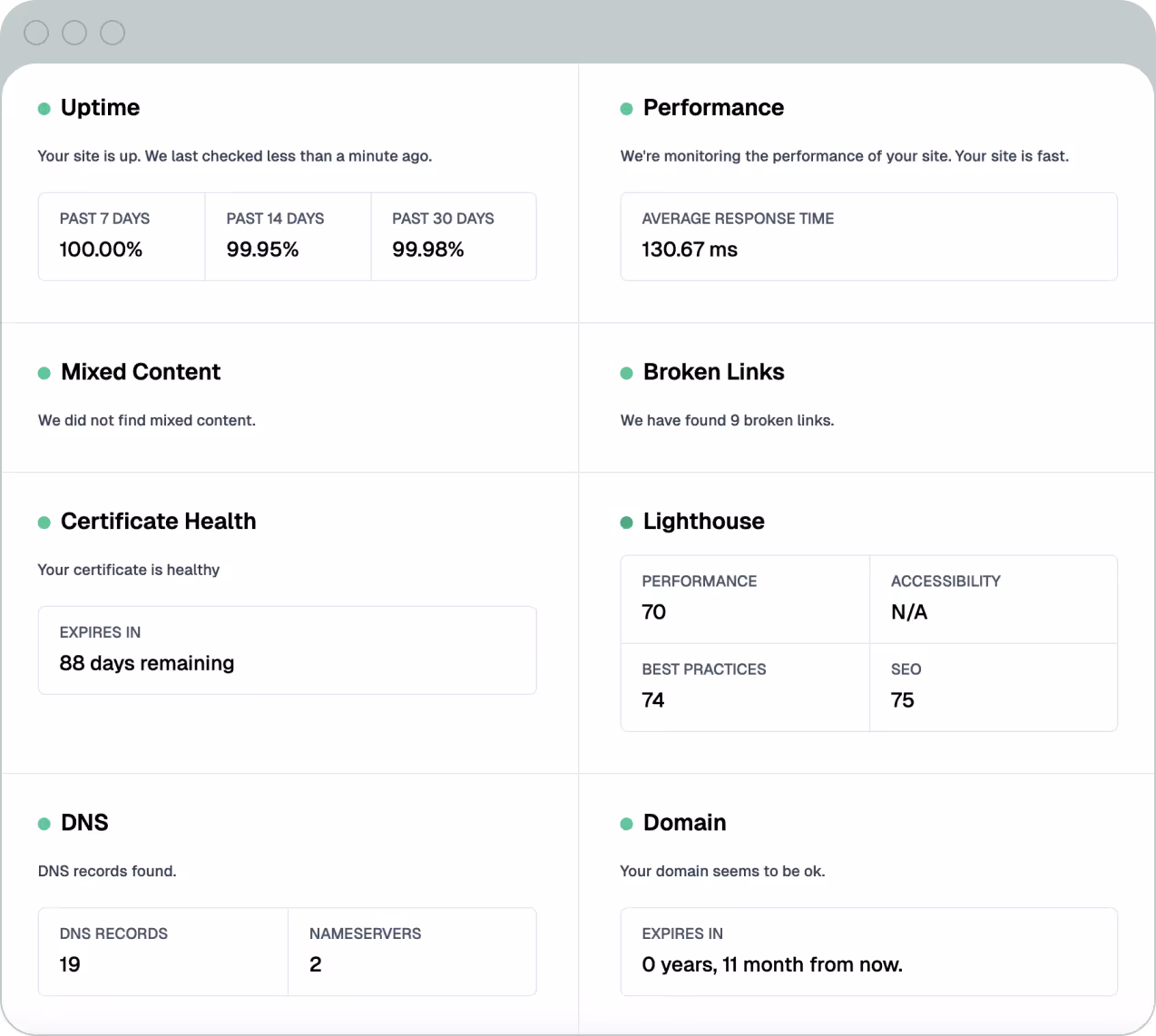Click 'DNS records found.' text

(x=107, y=871)
